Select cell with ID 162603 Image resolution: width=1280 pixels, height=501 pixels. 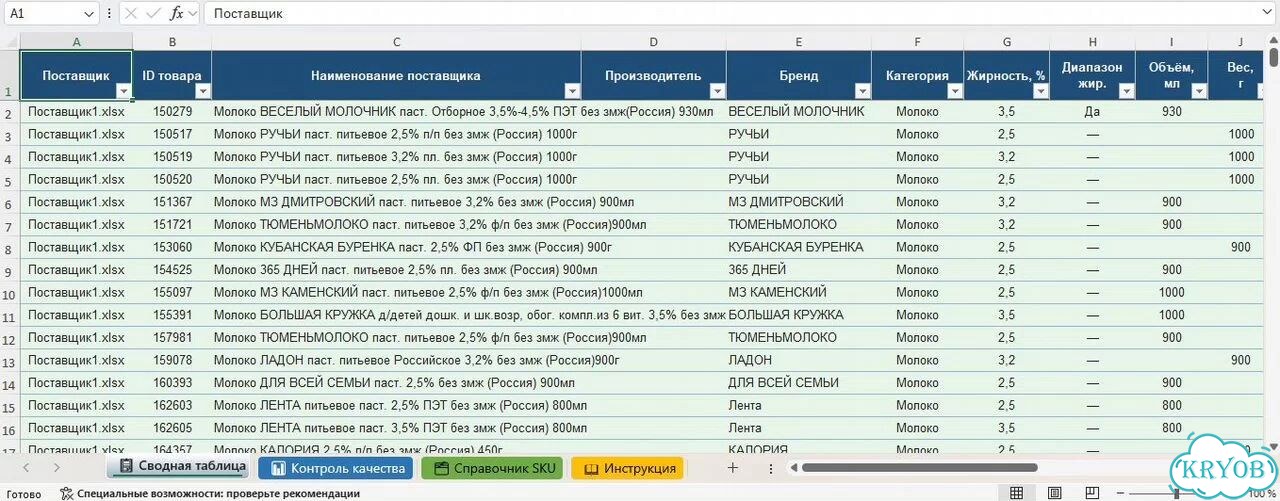coord(172,406)
